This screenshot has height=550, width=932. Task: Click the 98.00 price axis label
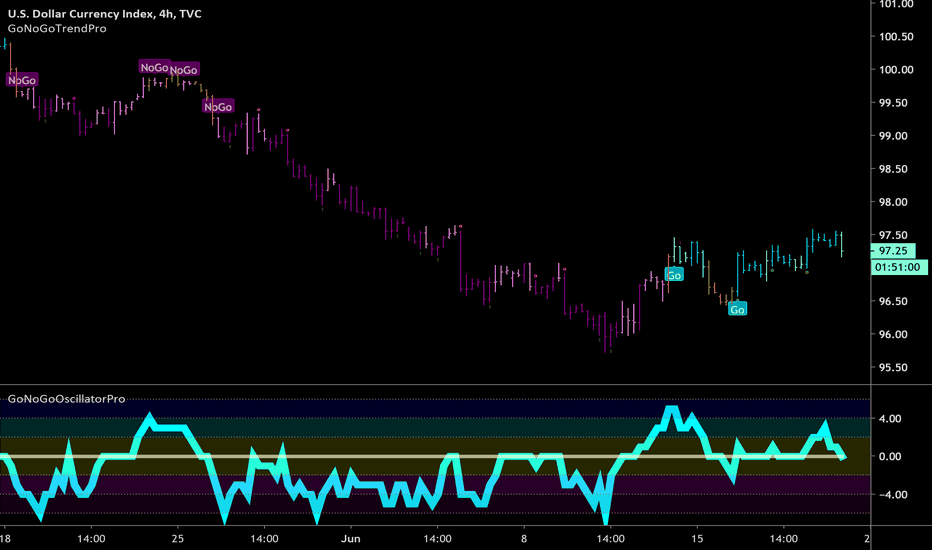point(893,202)
